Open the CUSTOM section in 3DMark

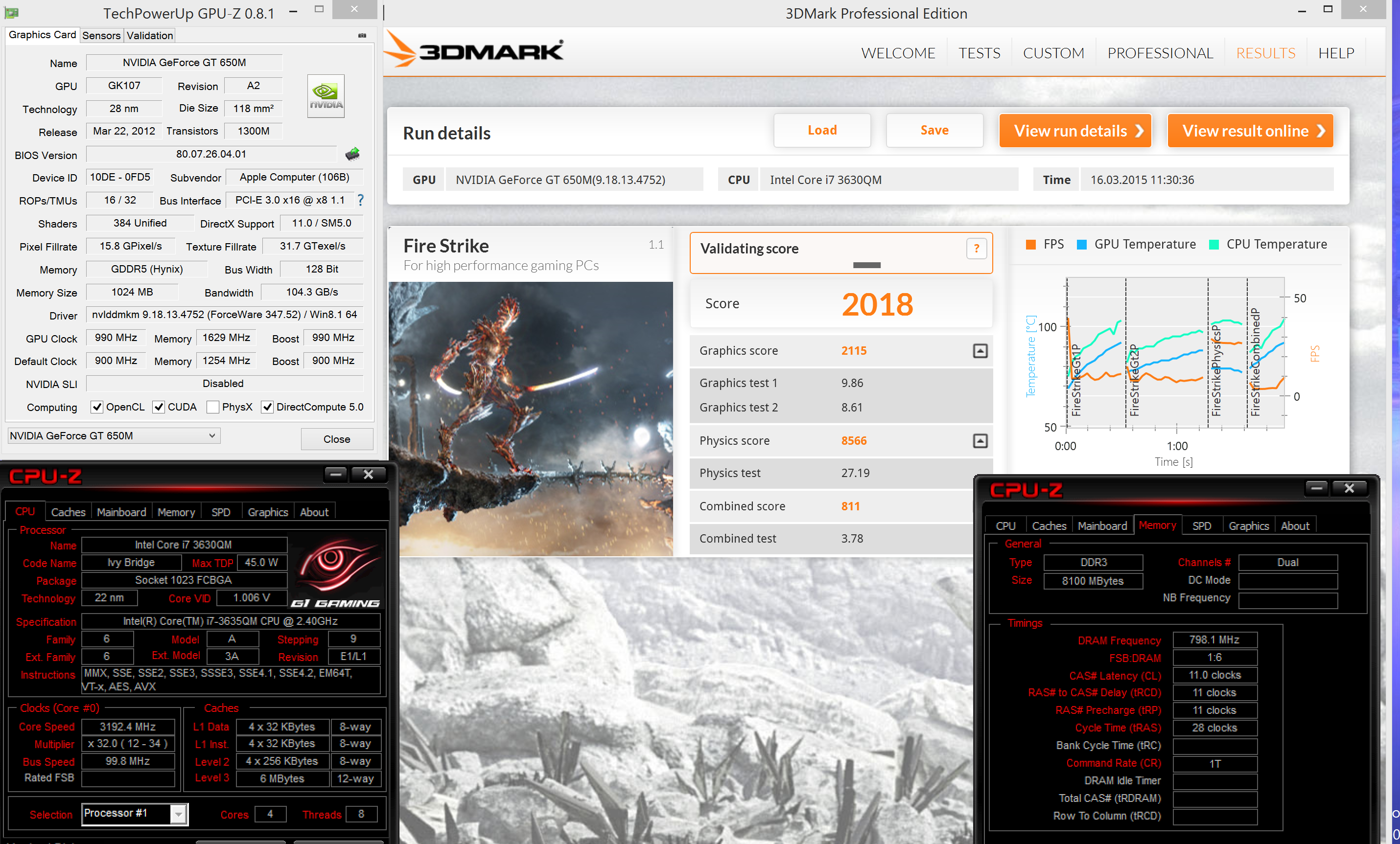(x=1053, y=53)
